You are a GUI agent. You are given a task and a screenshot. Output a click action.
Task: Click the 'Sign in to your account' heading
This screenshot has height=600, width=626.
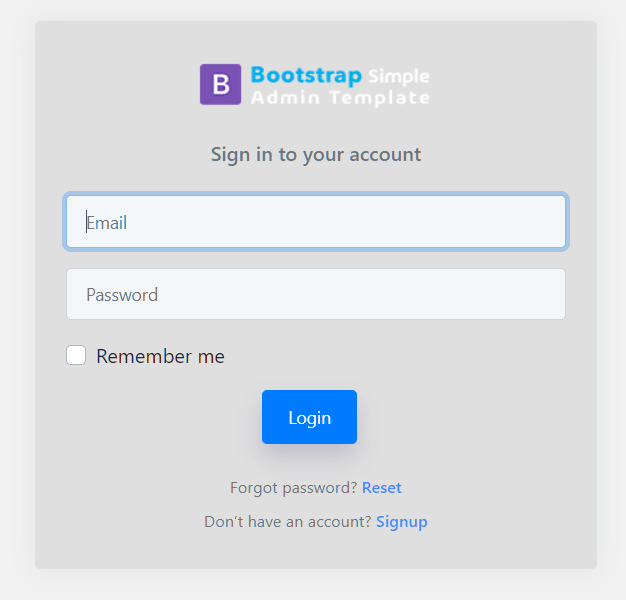click(x=316, y=154)
